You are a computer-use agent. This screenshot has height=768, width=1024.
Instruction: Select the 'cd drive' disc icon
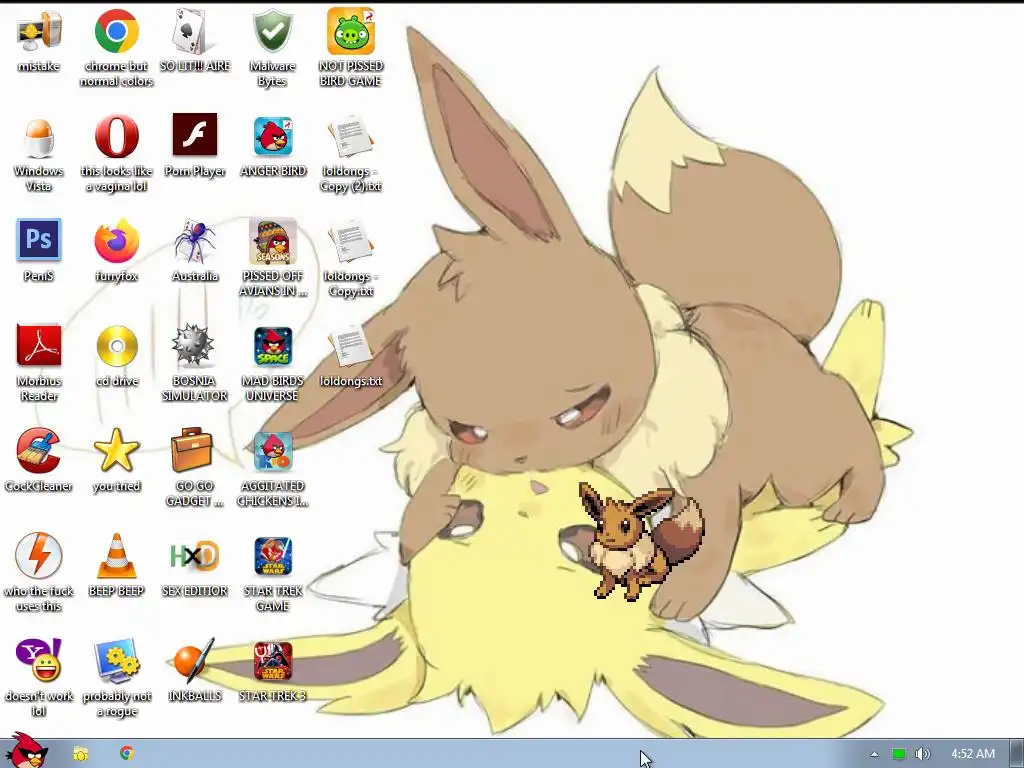[x=117, y=346]
